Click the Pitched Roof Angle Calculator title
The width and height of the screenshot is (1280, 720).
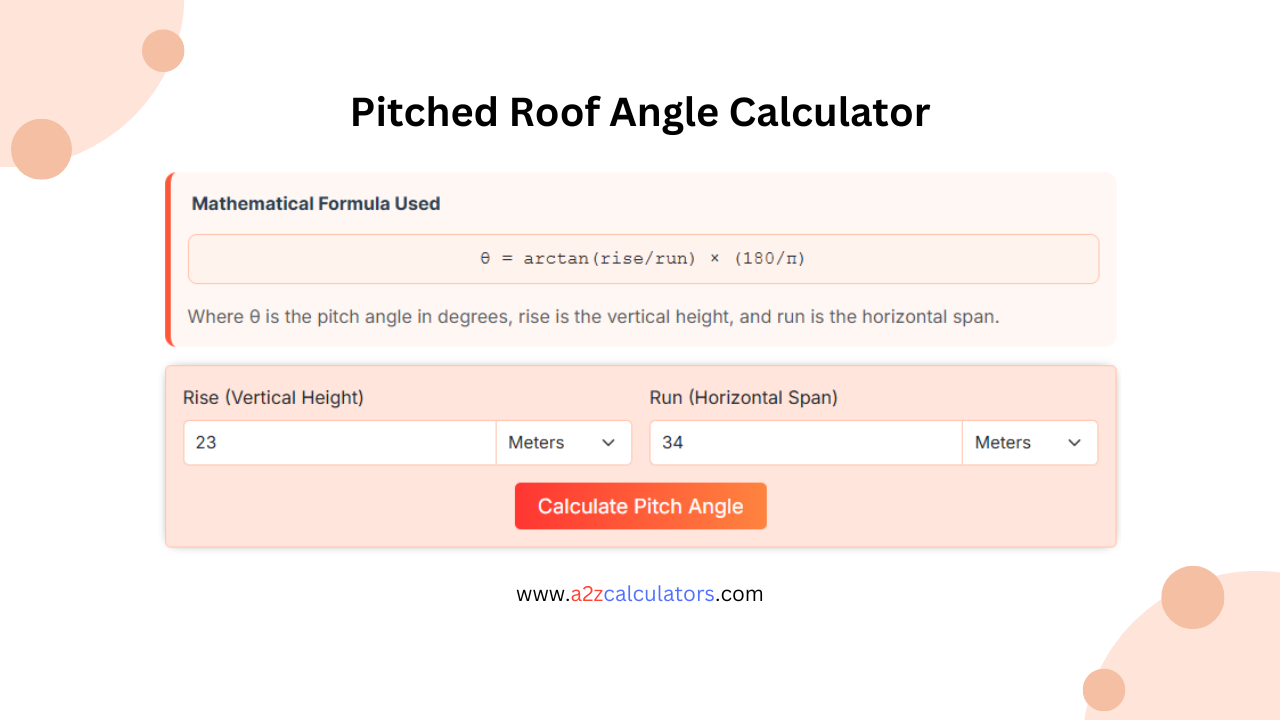point(640,112)
